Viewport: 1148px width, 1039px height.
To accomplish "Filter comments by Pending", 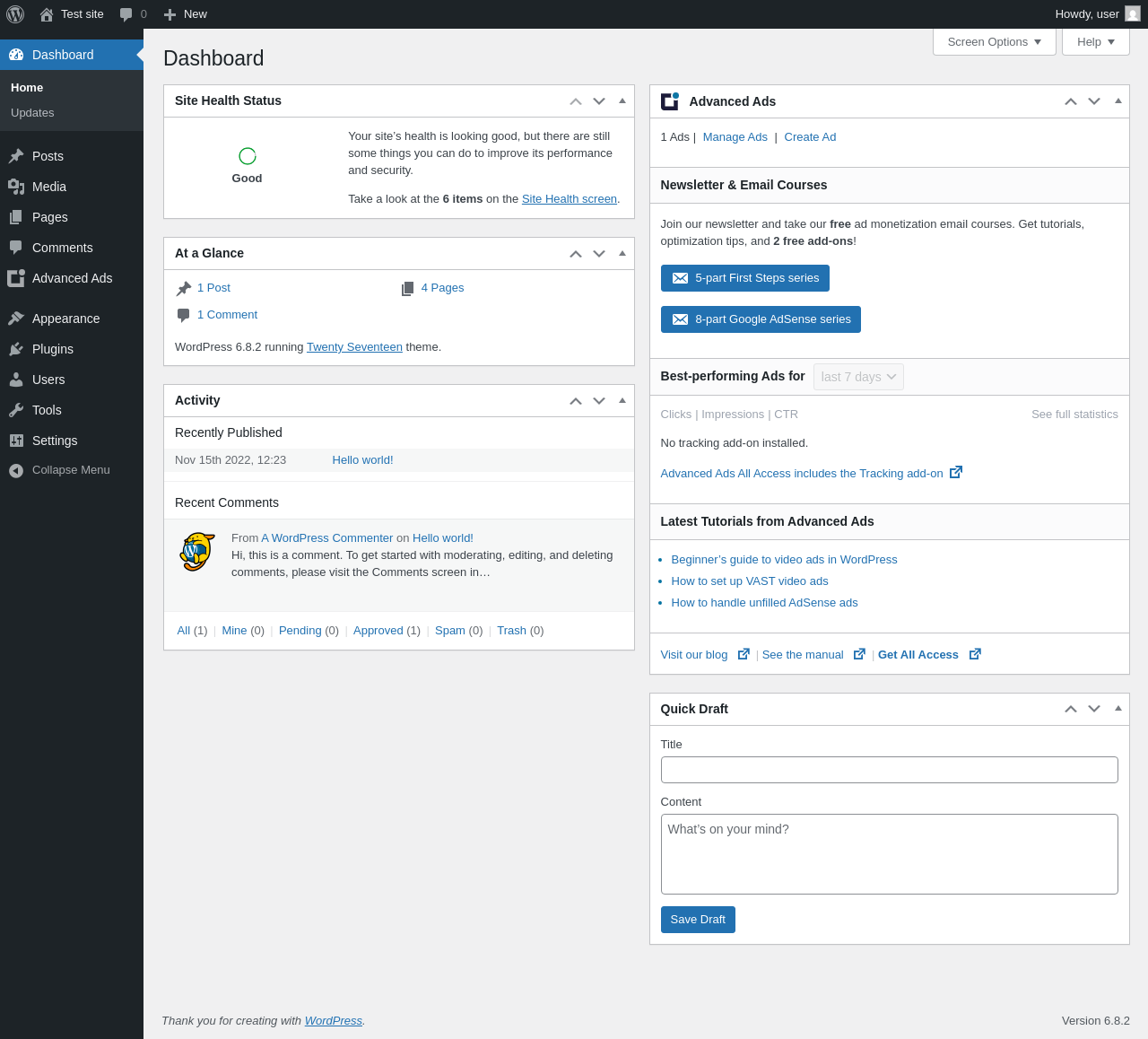I will coord(300,631).
